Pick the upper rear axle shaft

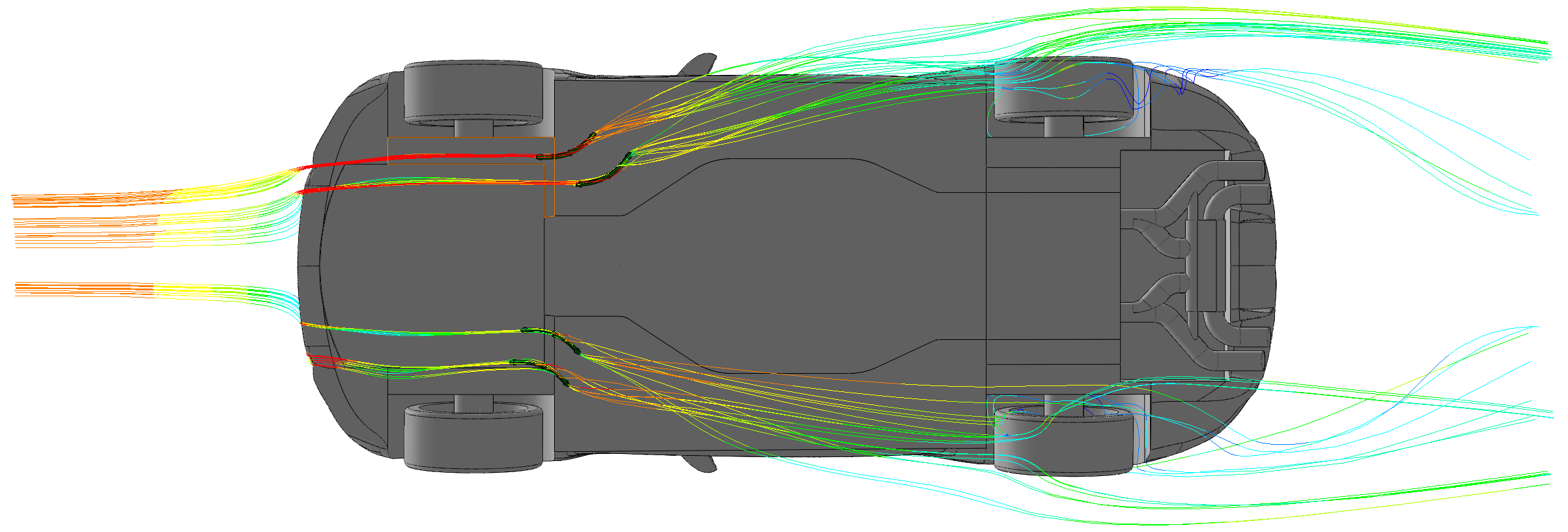(1063, 128)
